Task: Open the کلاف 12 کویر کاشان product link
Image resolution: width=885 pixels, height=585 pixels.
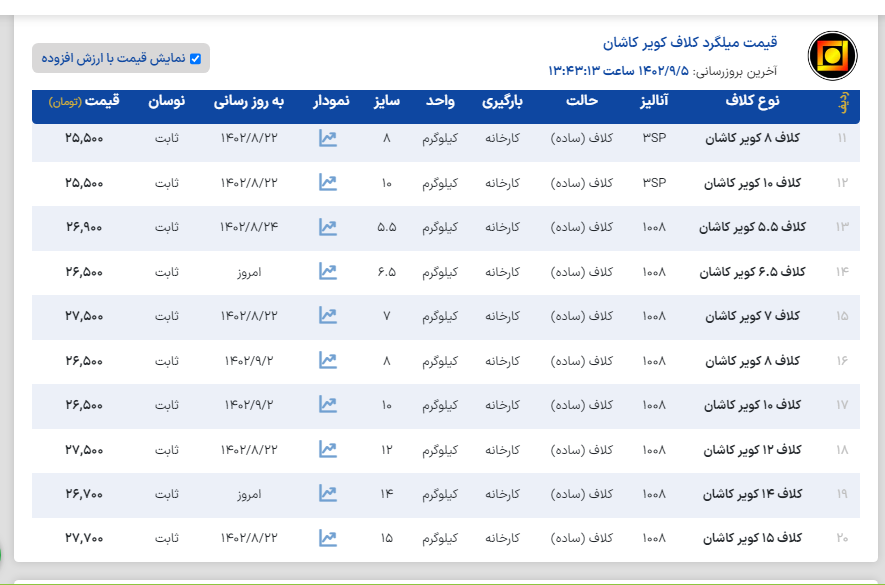Action: (756, 449)
